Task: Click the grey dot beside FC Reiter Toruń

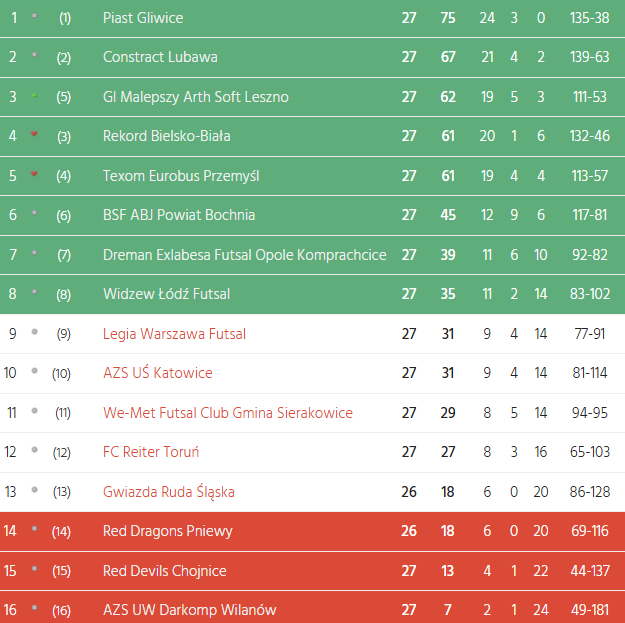Action: 35,450
